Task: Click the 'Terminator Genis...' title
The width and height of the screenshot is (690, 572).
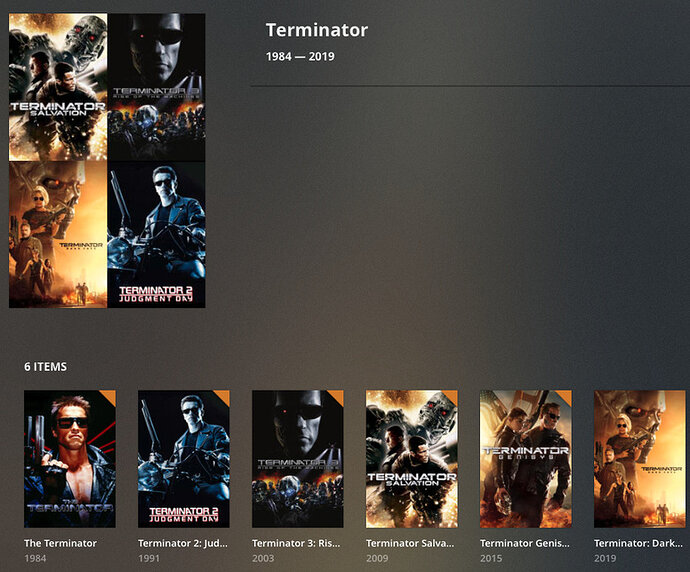Action: point(525,543)
